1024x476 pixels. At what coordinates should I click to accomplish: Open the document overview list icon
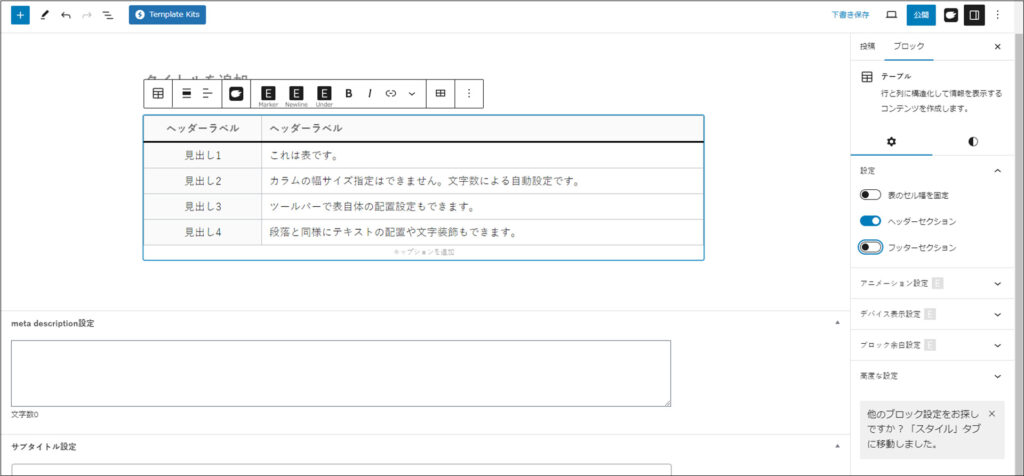click(x=108, y=16)
